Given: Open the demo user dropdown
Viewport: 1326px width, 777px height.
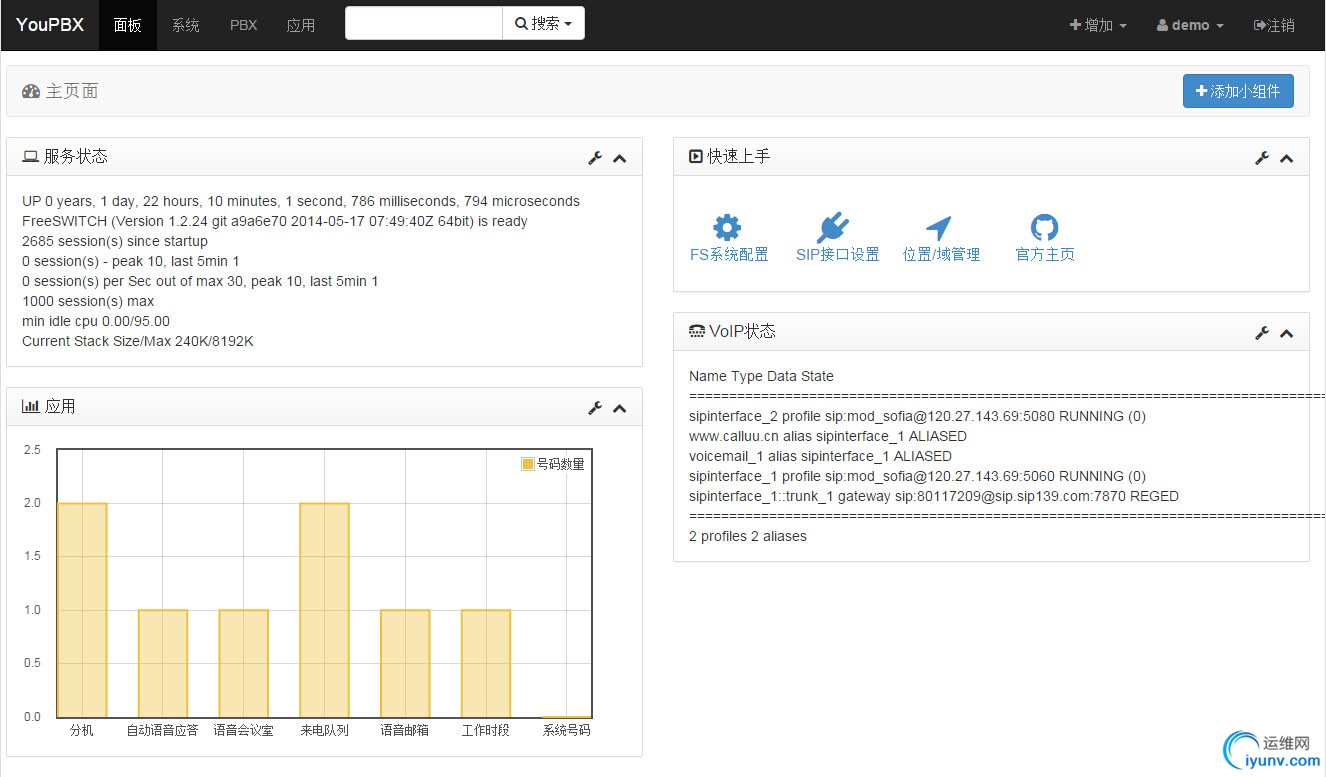Looking at the screenshot, I should coord(1190,25).
